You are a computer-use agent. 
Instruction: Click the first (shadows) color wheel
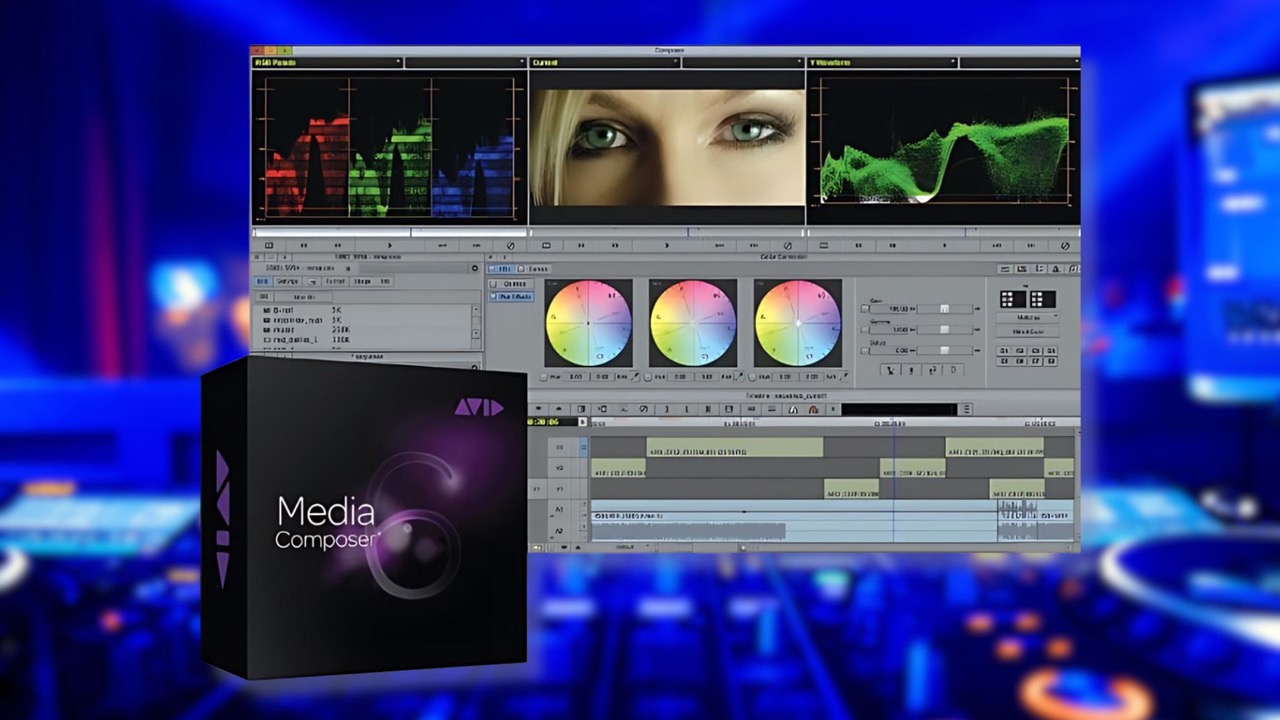(588, 323)
